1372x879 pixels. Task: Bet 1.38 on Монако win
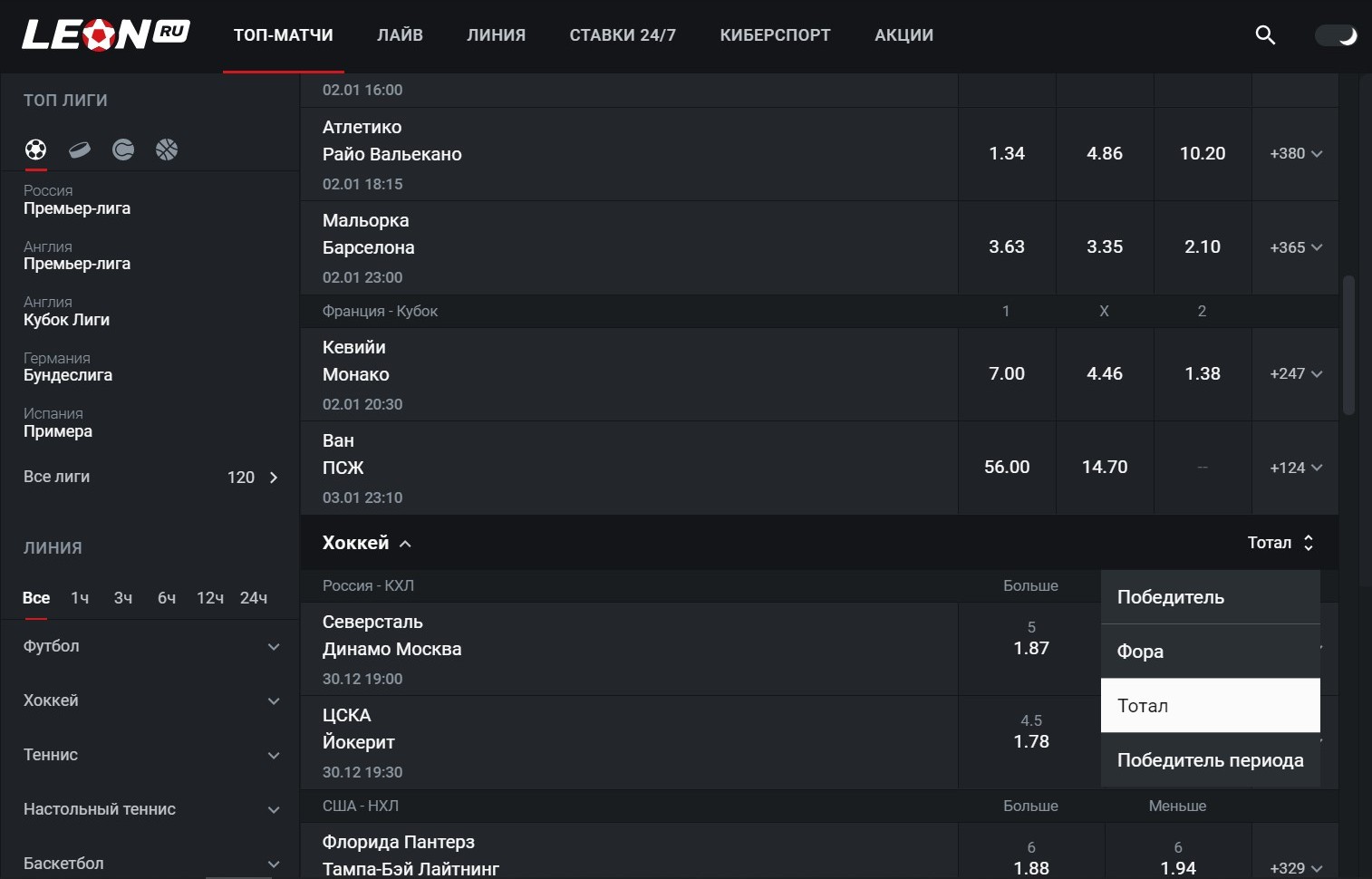[x=1203, y=374]
